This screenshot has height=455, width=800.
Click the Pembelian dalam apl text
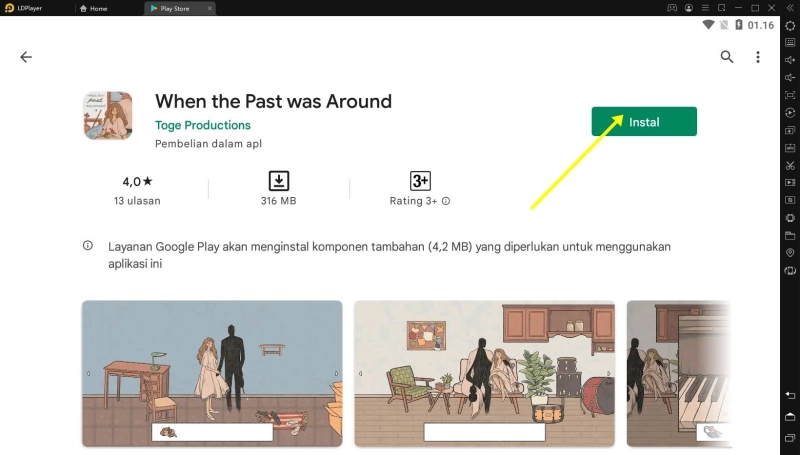tap(208, 144)
